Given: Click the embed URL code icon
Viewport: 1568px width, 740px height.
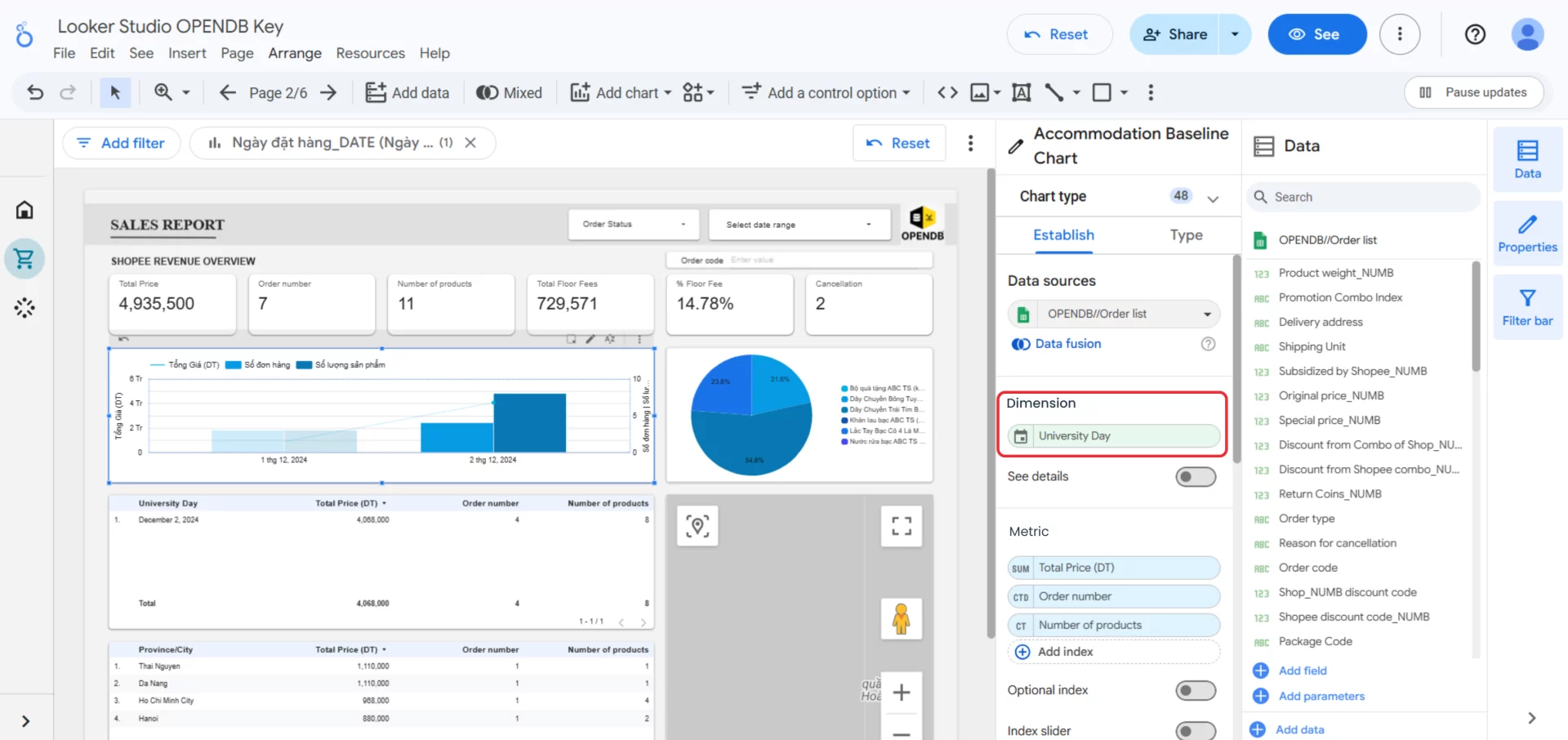Looking at the screenshot, I should click(x=947, y=92).
